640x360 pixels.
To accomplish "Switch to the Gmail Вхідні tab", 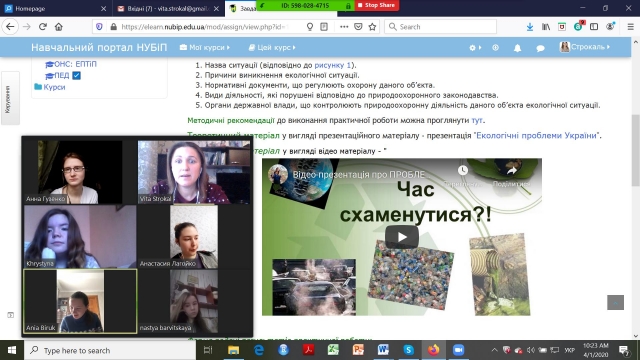I will tap(168, 9).
